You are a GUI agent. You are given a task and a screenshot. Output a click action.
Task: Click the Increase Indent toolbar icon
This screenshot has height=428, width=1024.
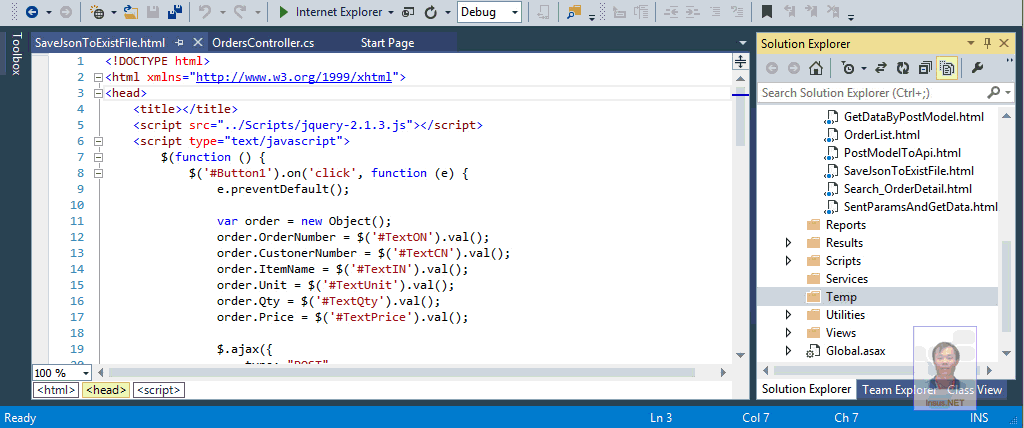[x=691, y=12]
